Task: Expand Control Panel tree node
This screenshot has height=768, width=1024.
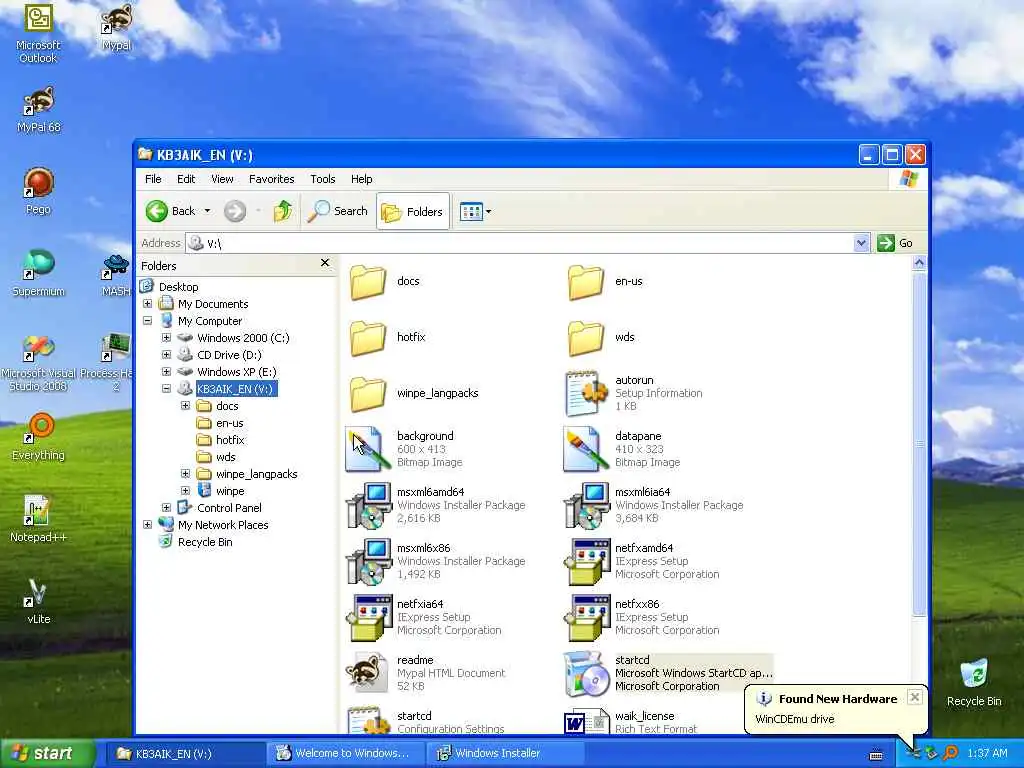Action: [167, 507]
